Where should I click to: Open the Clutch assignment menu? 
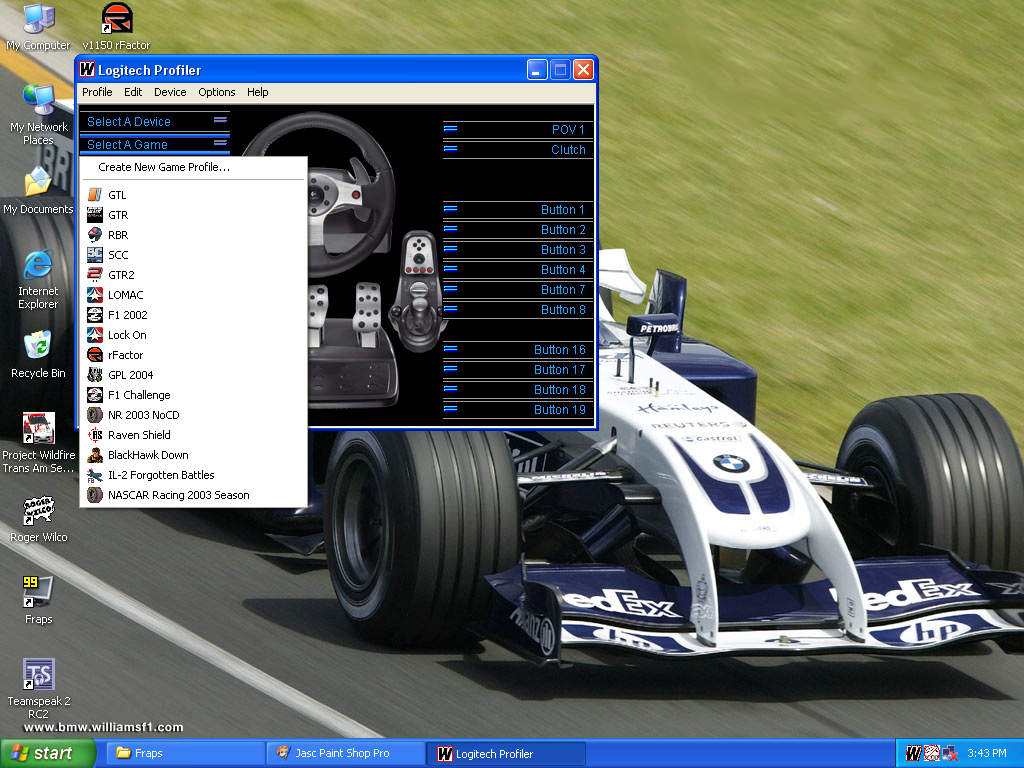[x=518, y=150]
